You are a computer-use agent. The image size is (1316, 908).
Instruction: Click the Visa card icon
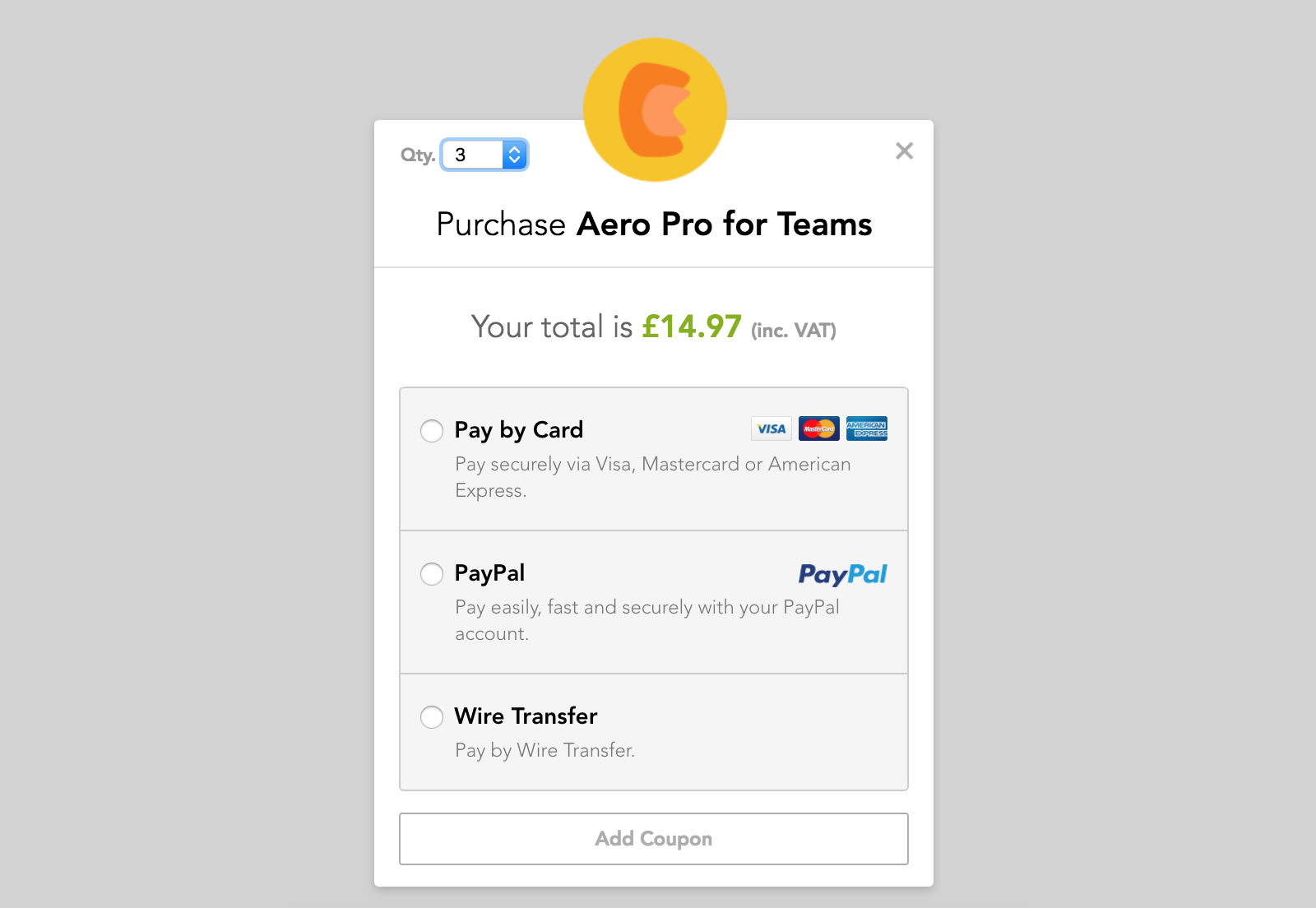tap(772, 429)
